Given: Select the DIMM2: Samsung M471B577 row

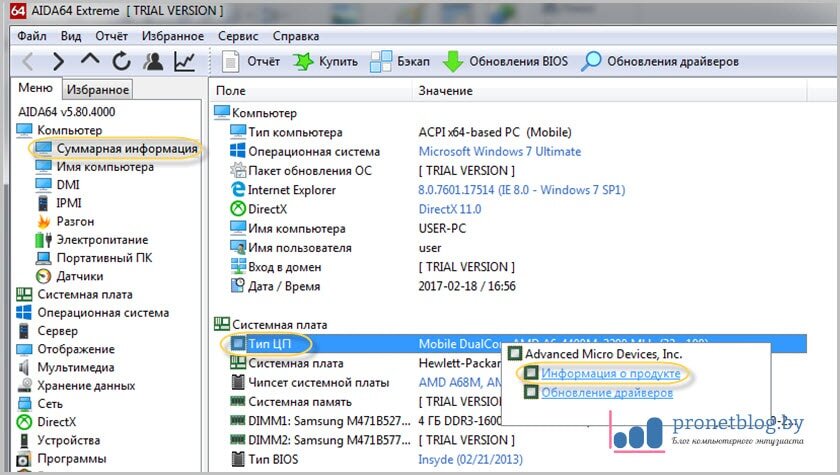Looking at the screenshot, I should [x=509, y=441].
